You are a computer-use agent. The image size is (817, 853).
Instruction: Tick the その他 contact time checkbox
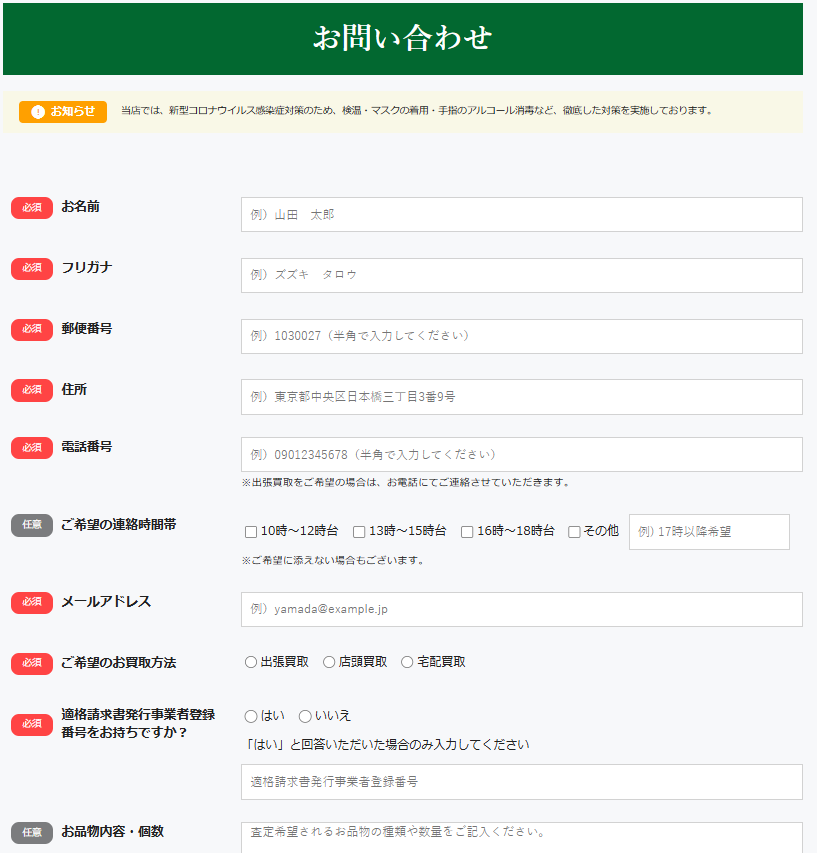click(x=574, y=532)
